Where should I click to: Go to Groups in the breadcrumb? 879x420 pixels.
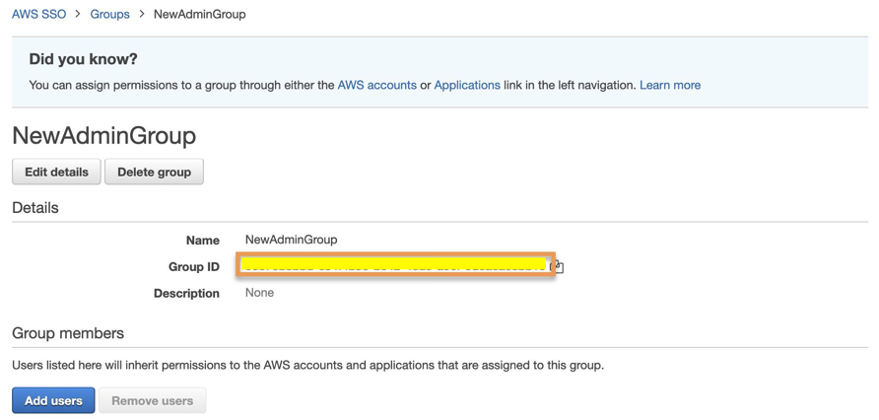(110, 14)
